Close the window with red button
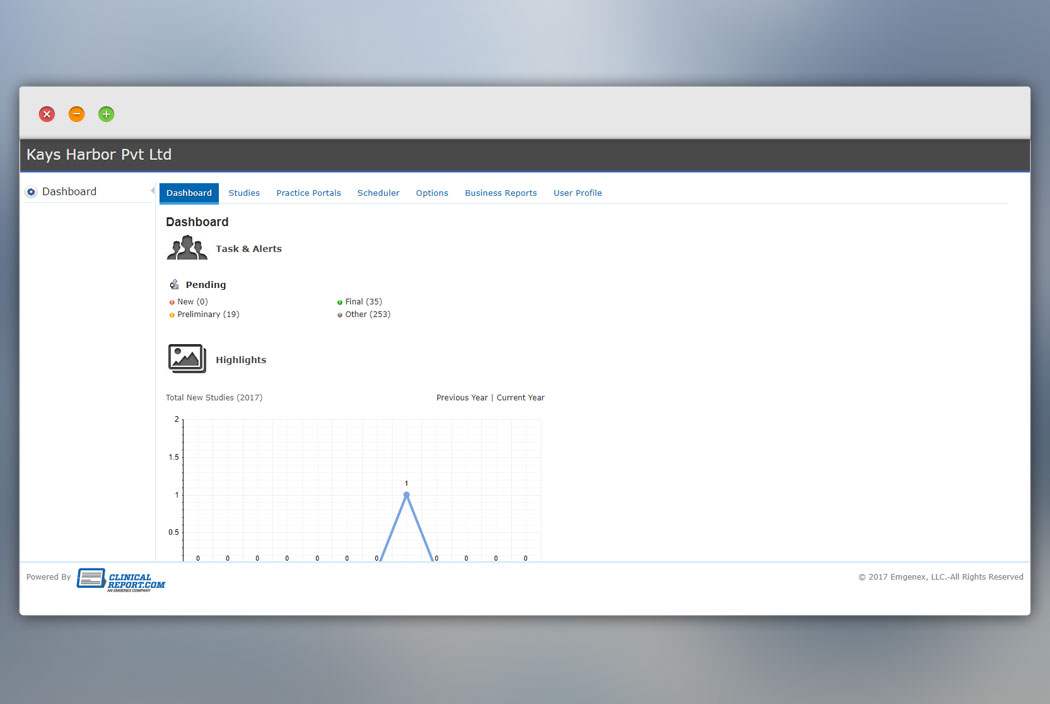1050x704 pixels. pyautogui.click(x=47, y=114)
